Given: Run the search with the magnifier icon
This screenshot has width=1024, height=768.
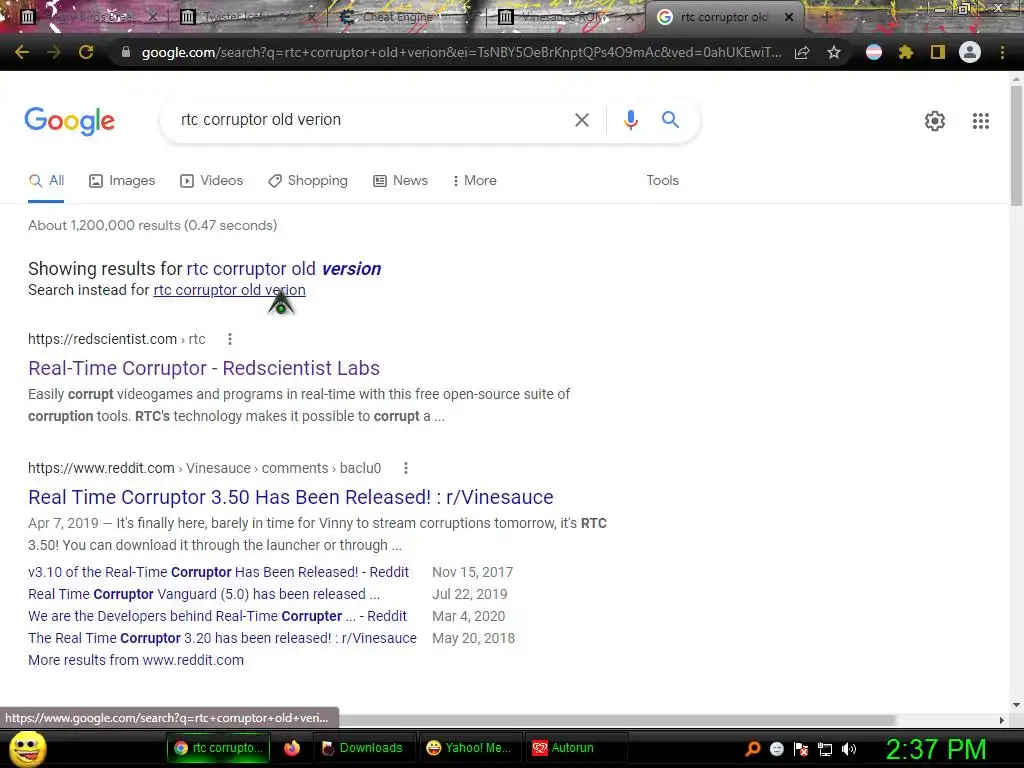Looking at the screenshot, I should (670, 120).
